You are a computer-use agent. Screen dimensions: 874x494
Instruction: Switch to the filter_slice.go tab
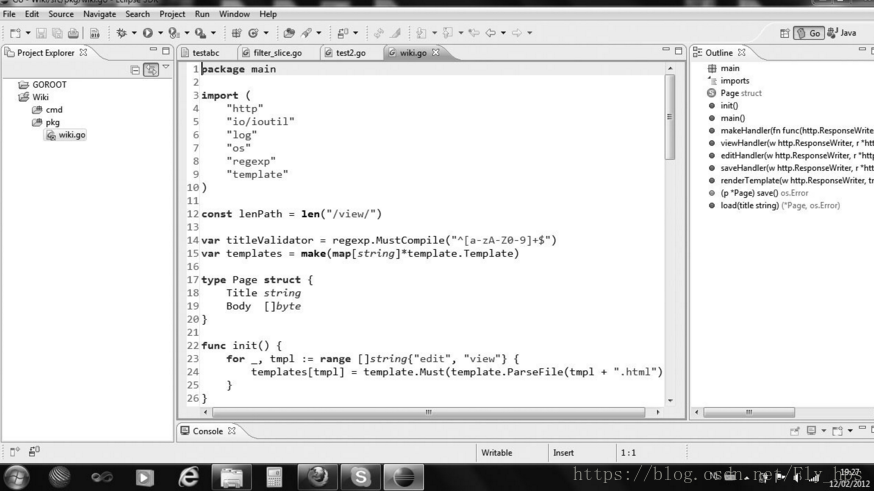(x=273, y=52)
